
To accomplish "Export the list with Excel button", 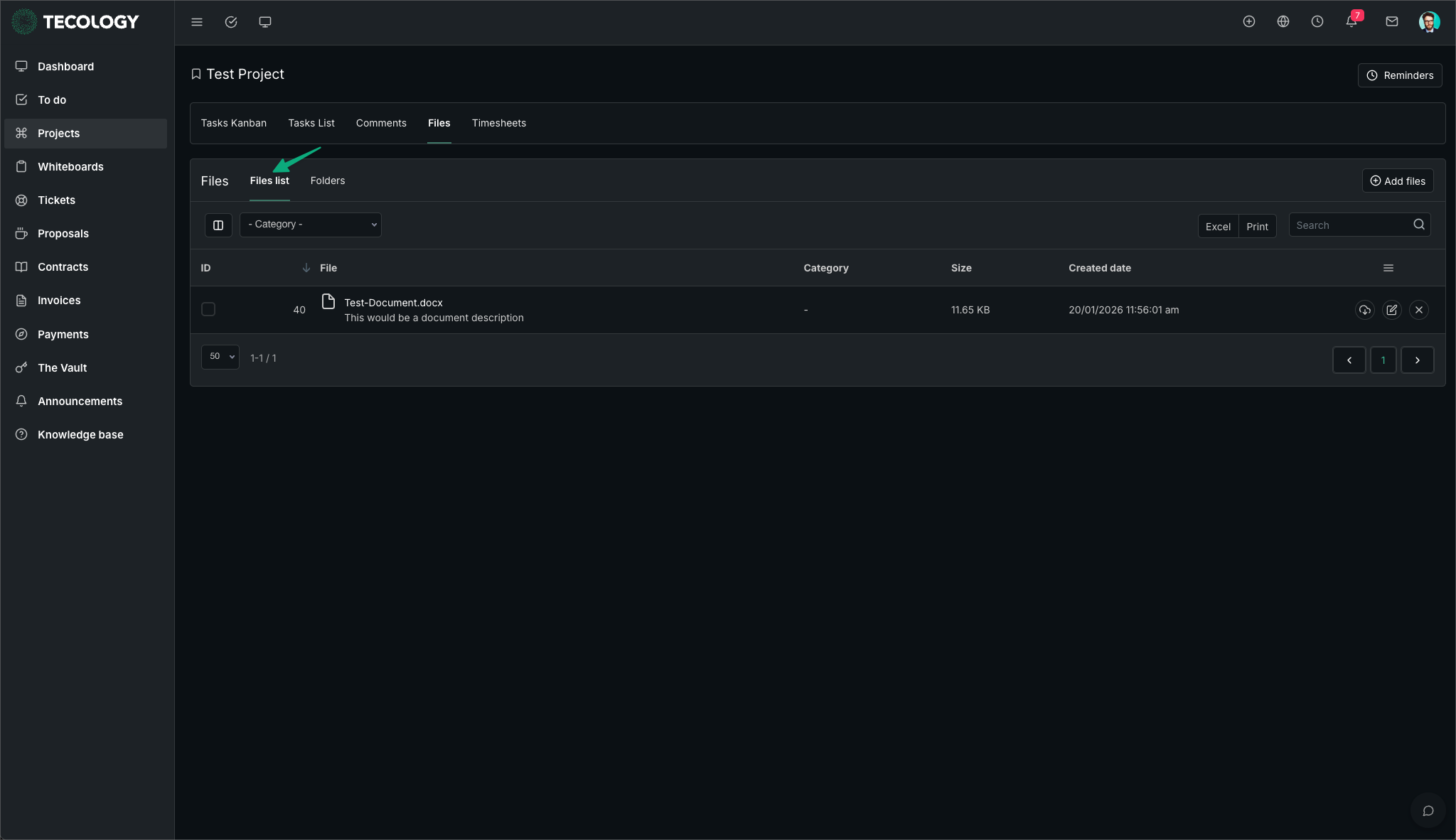I will 1218,226.
